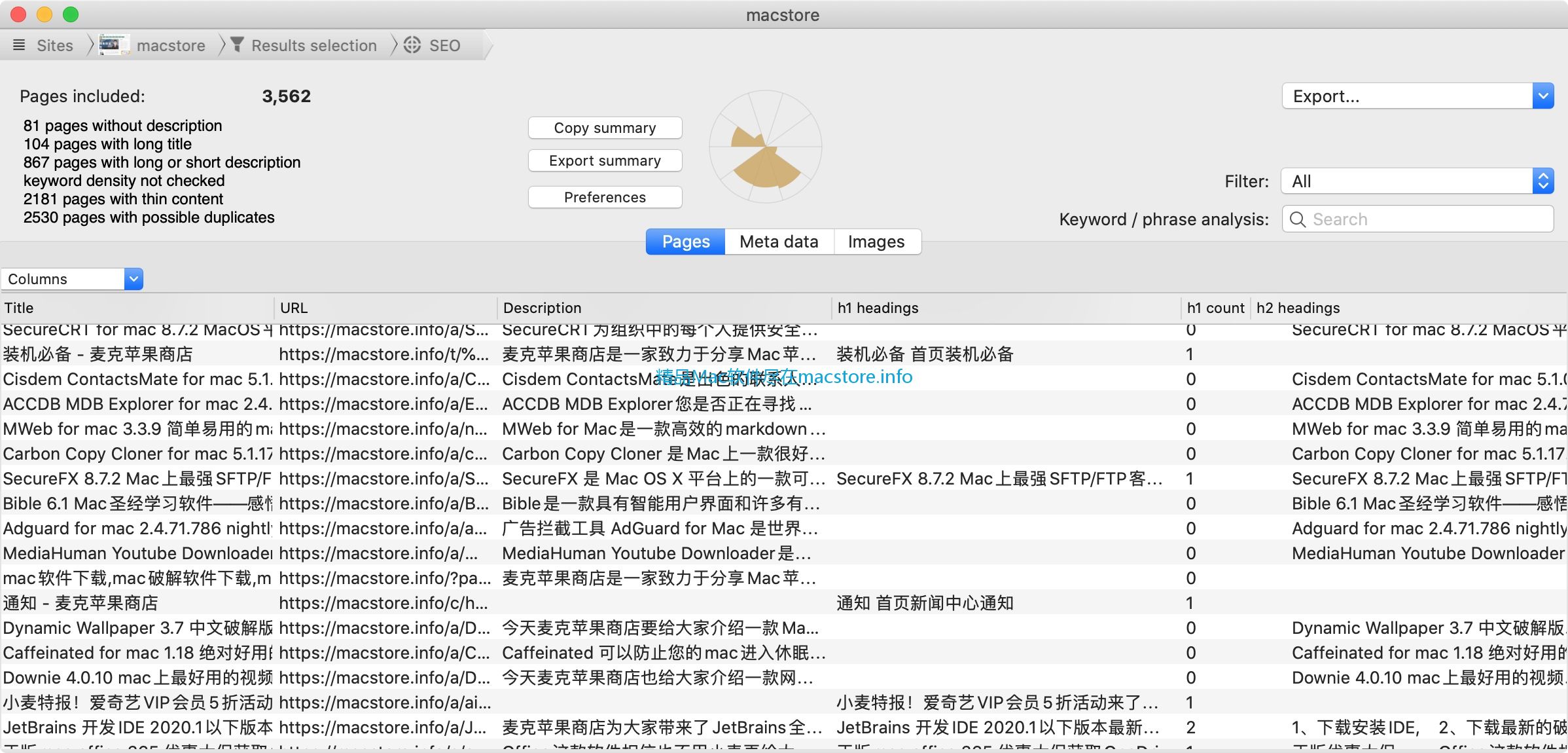Select the '通知 - 麦克苹果商店' row title
This screenshot has width=1568, height=753.
coord(80,603)
